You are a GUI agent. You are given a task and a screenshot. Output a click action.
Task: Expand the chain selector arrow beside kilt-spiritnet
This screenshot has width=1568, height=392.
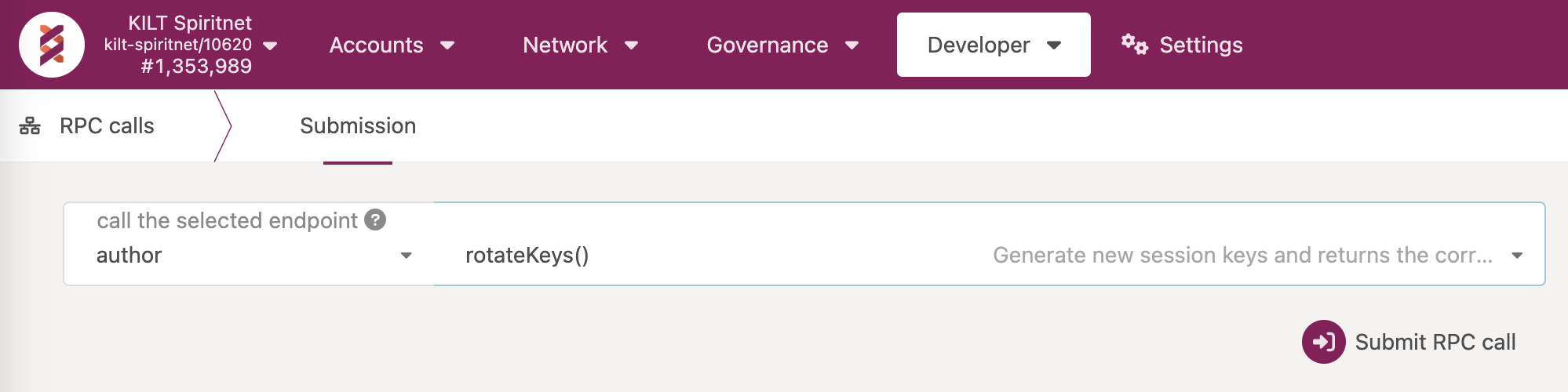(x=270, y=45)
